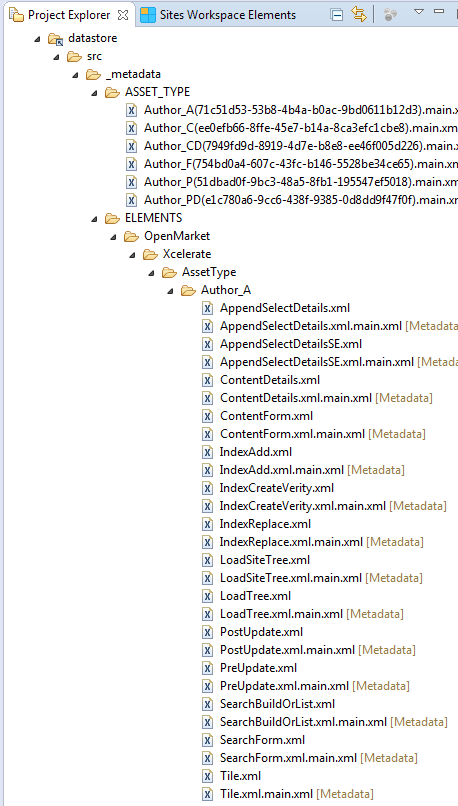Click XML icon beside AppendSelectDetails.xml
Image resolution: width=458 pixels, height=806 pixels.
click(208, 308)
